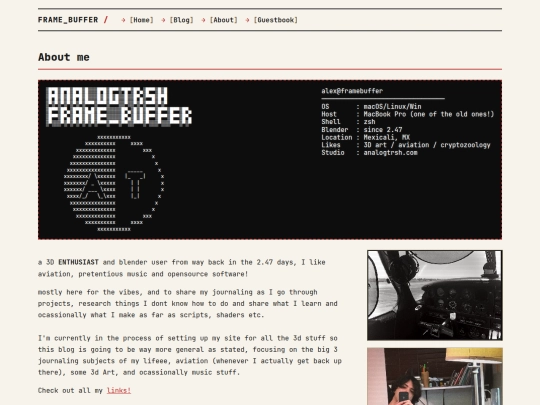Click the "I'm currently in the process" paragraph

[x=190, y=355]
